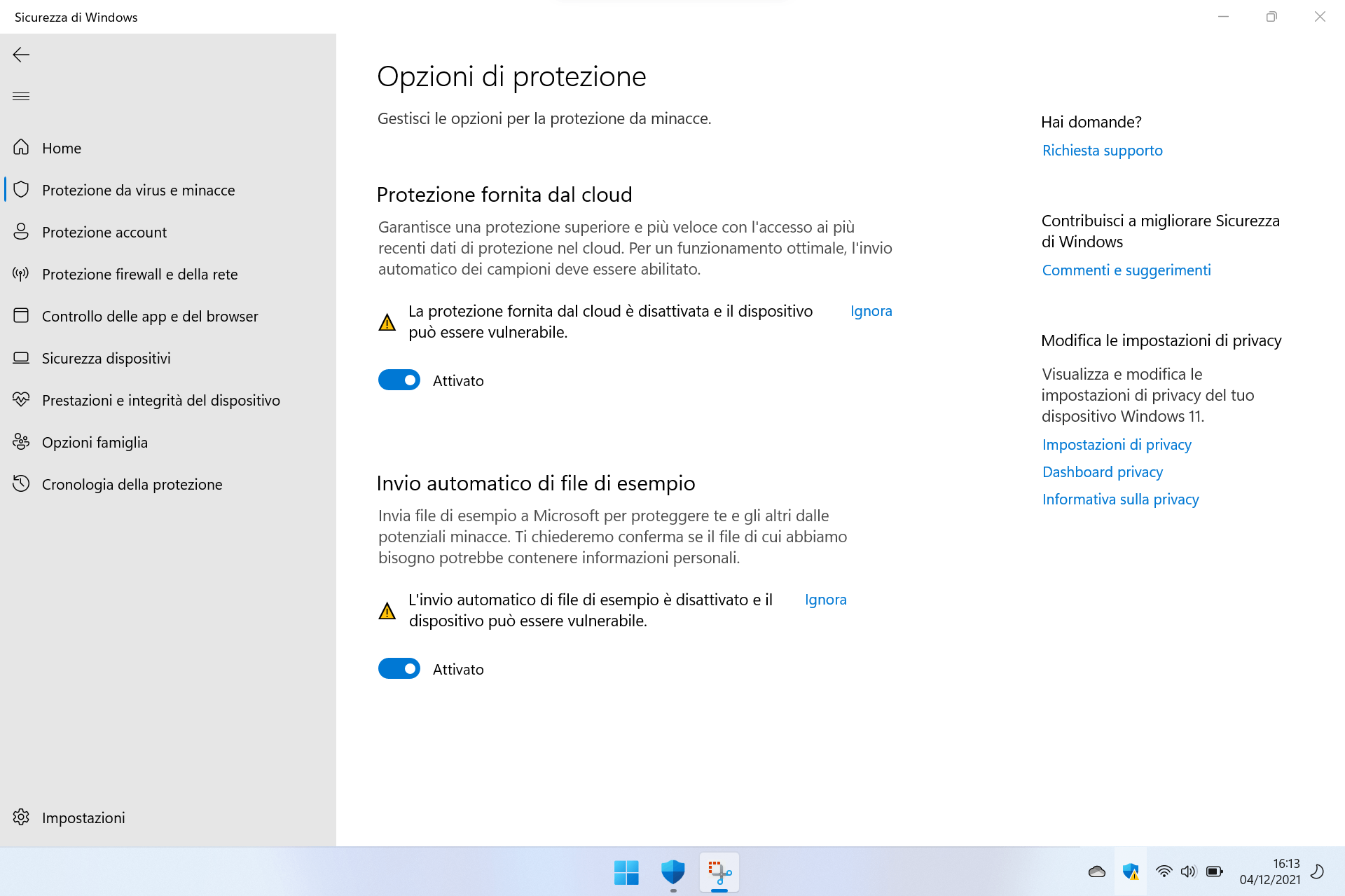Click the Home house icon

(21, 147)
